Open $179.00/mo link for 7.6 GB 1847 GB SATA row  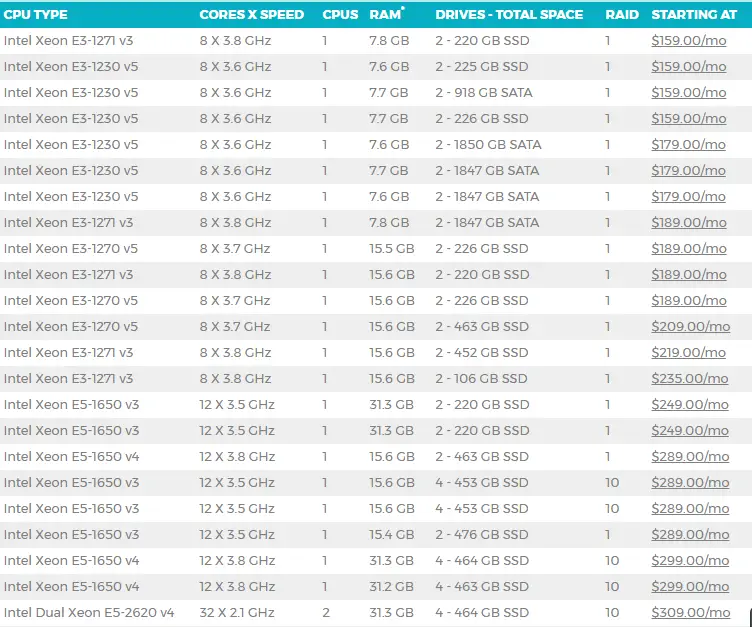[688, 197]
